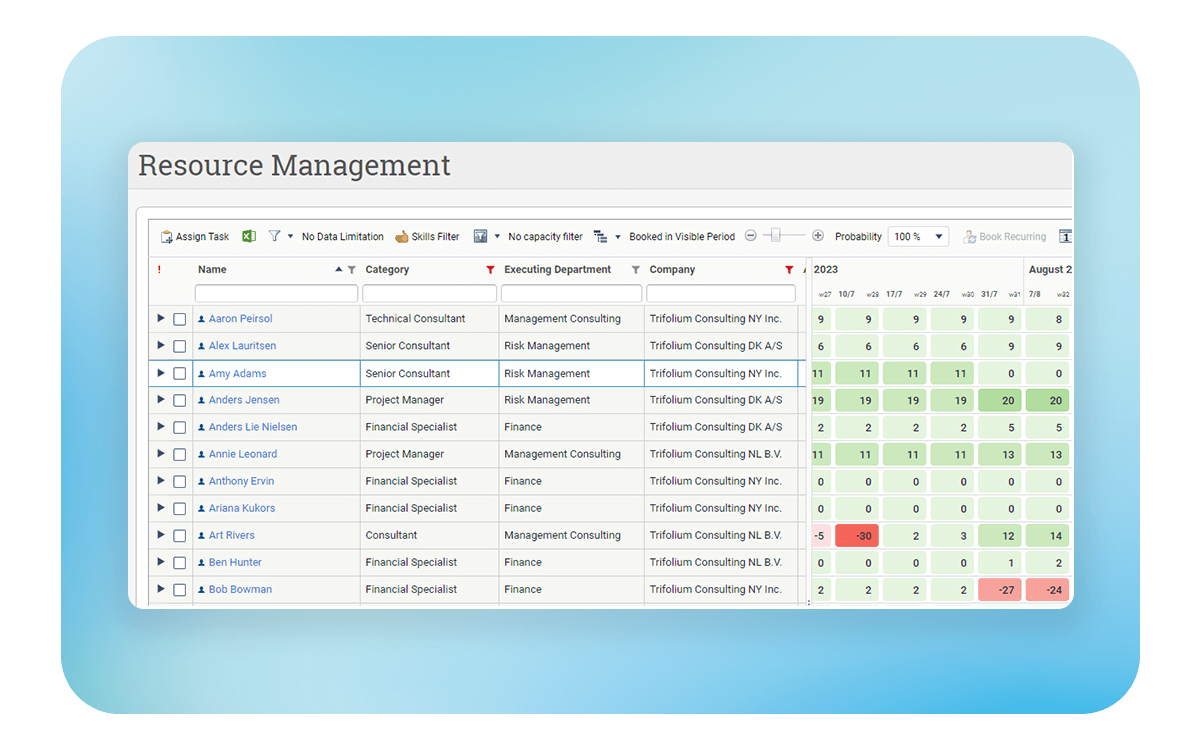Click the Name column filter text field
Image resolution: width=1200 pixels, height=750 pixels.
pyautogui.click(x=276, y=294)
